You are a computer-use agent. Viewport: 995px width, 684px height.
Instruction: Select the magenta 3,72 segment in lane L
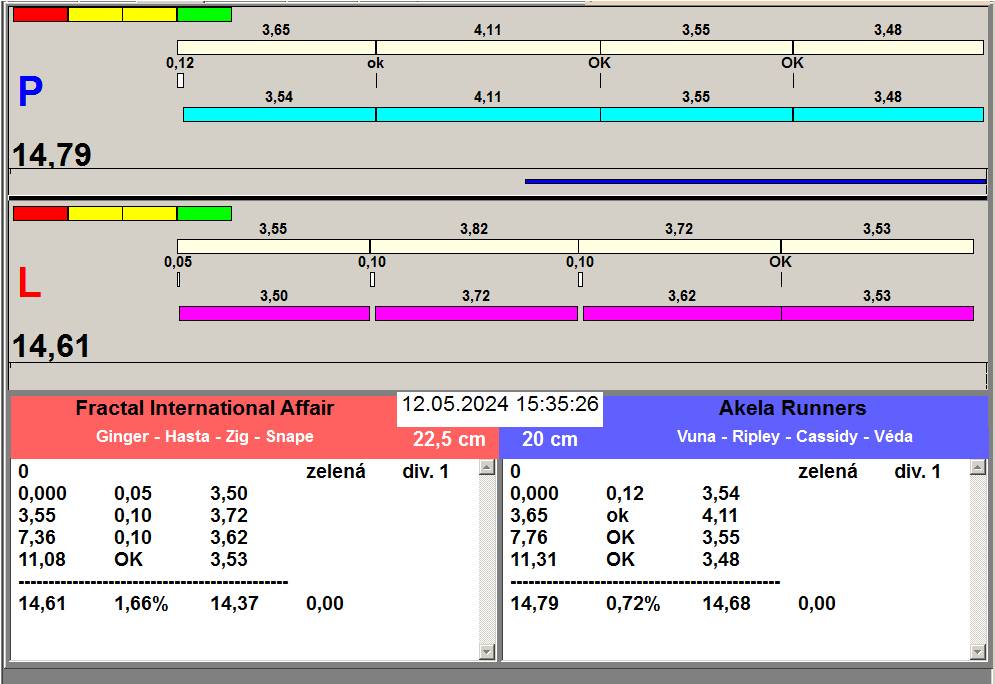tap(476, 313)
